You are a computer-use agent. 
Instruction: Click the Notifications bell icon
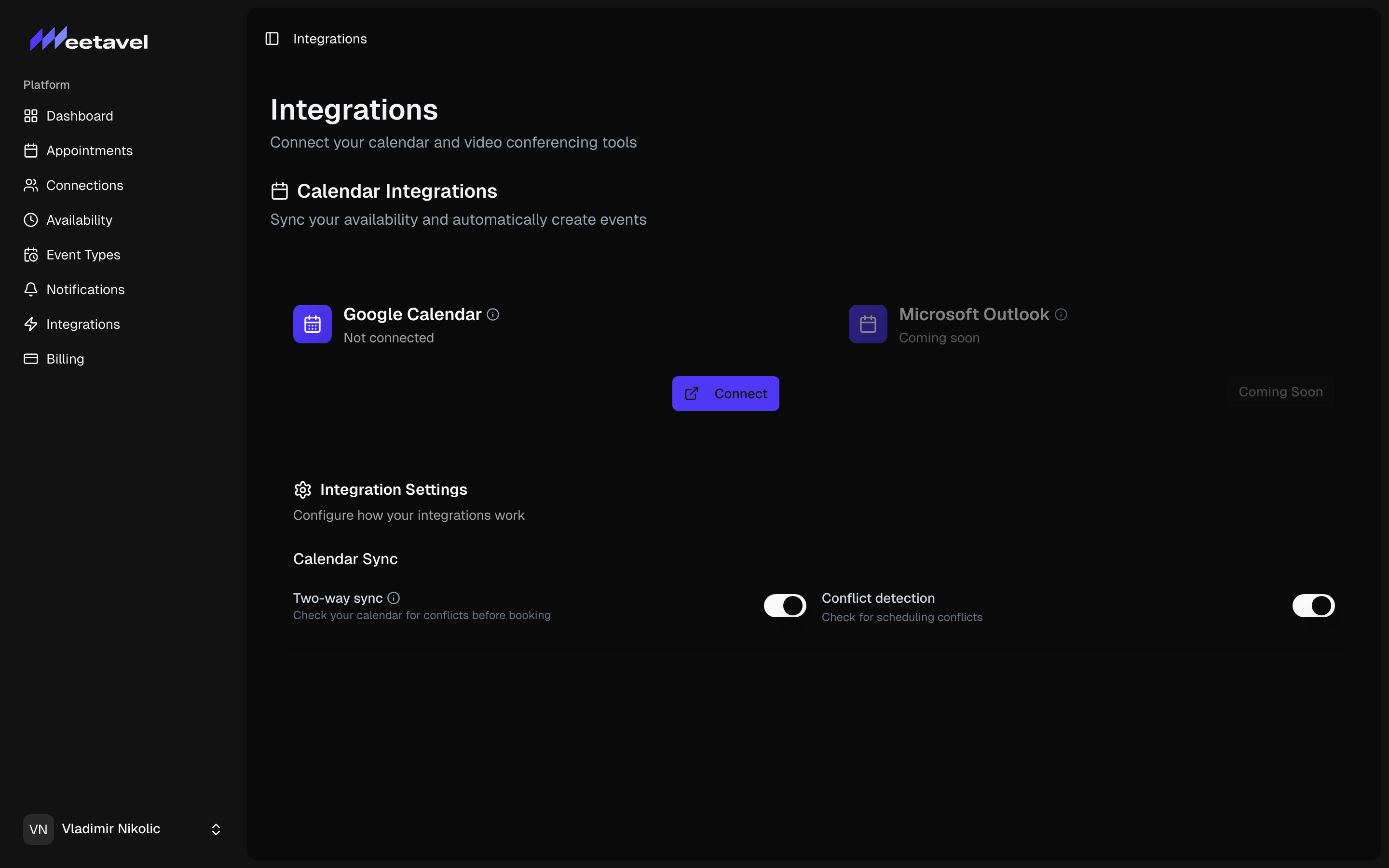pos(31,289)
